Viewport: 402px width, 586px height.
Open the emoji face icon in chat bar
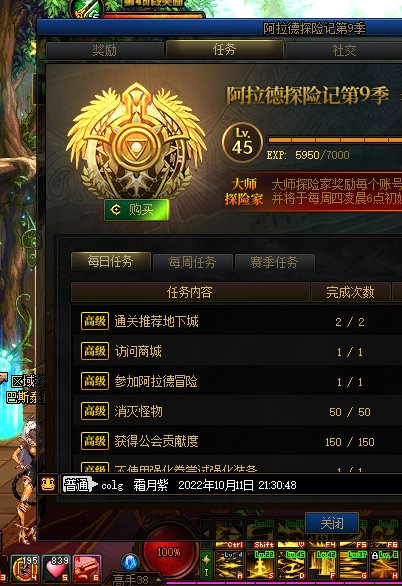click(x=48, y=485)
